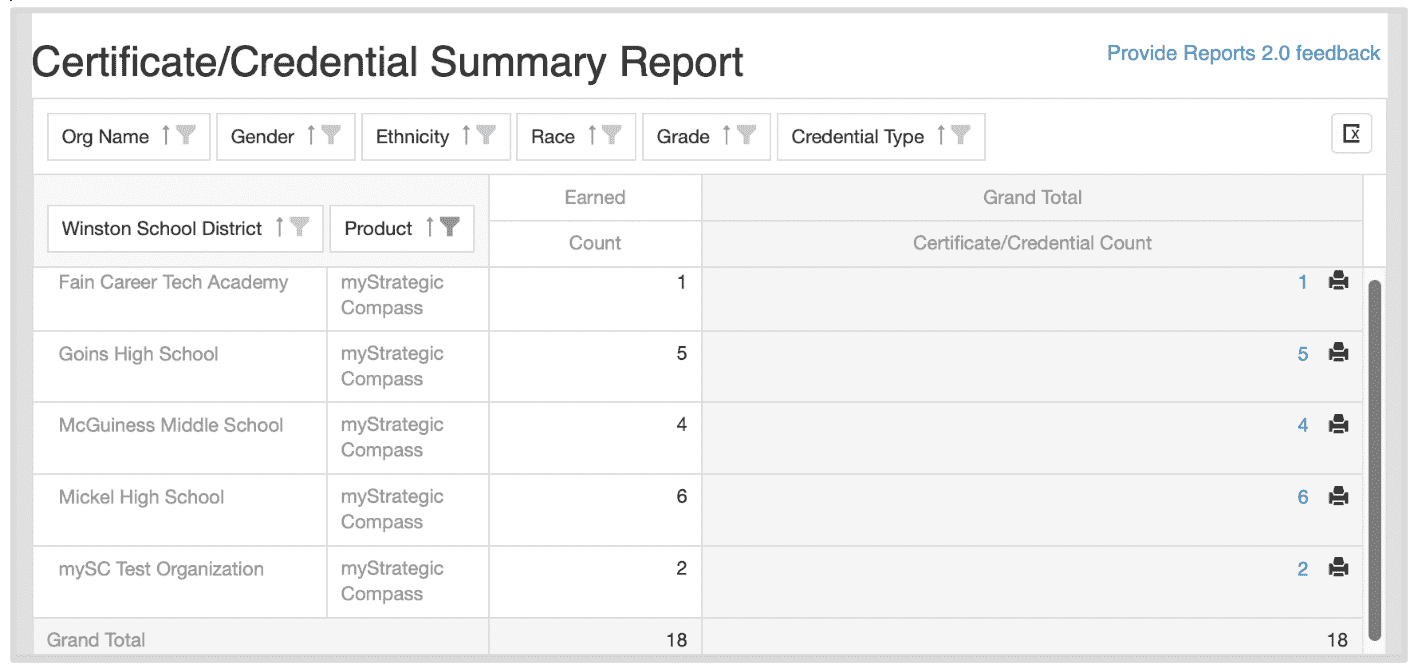Open the Product filter funnel
1420x672 pixels.
tap(450, 228)
